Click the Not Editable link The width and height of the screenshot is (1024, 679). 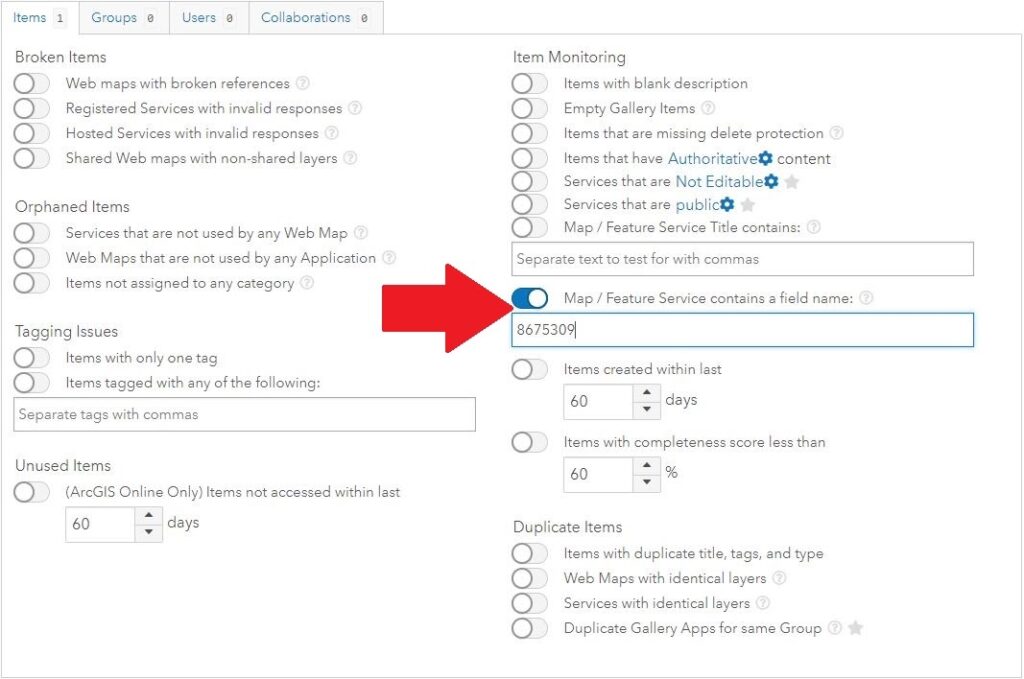[718, 181]
